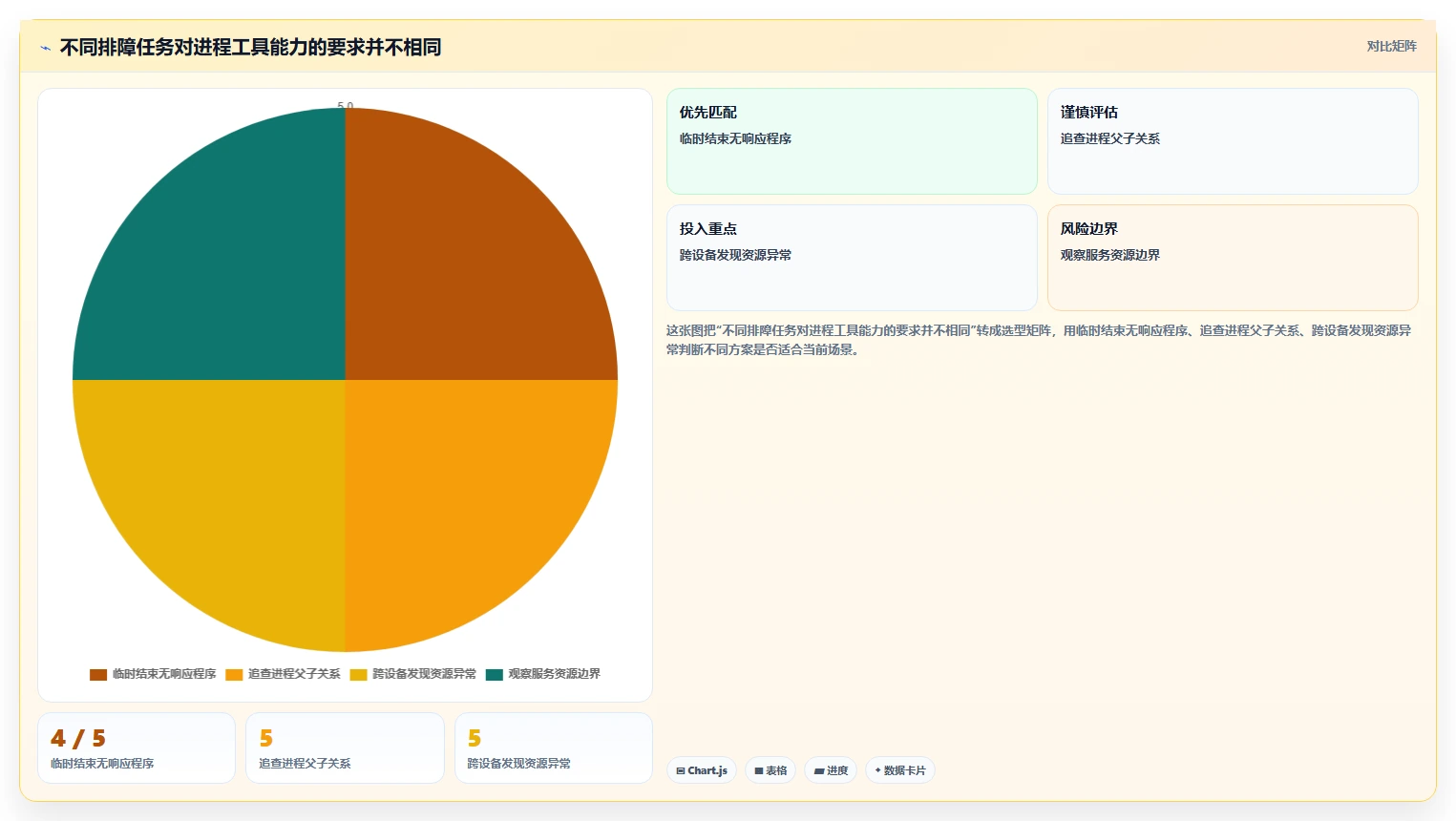1456x821 pixels.
Task: Toggle brown legend swatch for 临时结束无响应程序
Action: tap(98, 674)
